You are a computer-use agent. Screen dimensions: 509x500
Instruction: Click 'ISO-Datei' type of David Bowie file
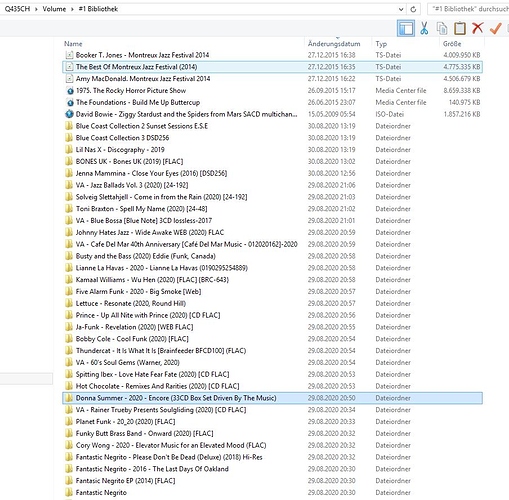(x=389, y=114)
